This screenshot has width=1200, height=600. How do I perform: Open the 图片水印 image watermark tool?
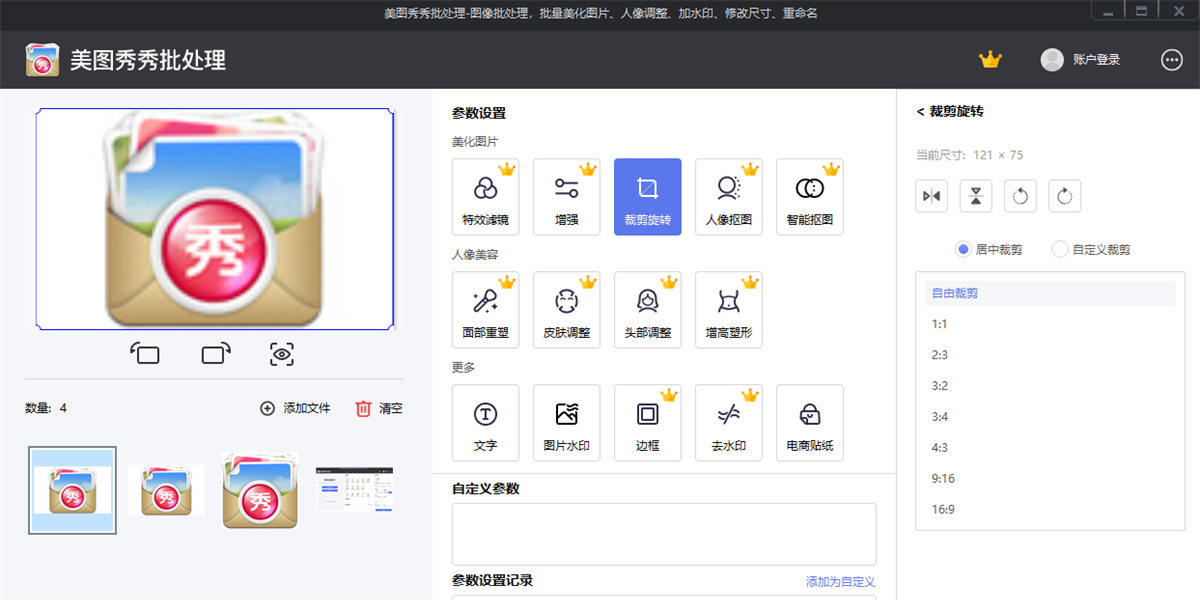tap(566, 423)
